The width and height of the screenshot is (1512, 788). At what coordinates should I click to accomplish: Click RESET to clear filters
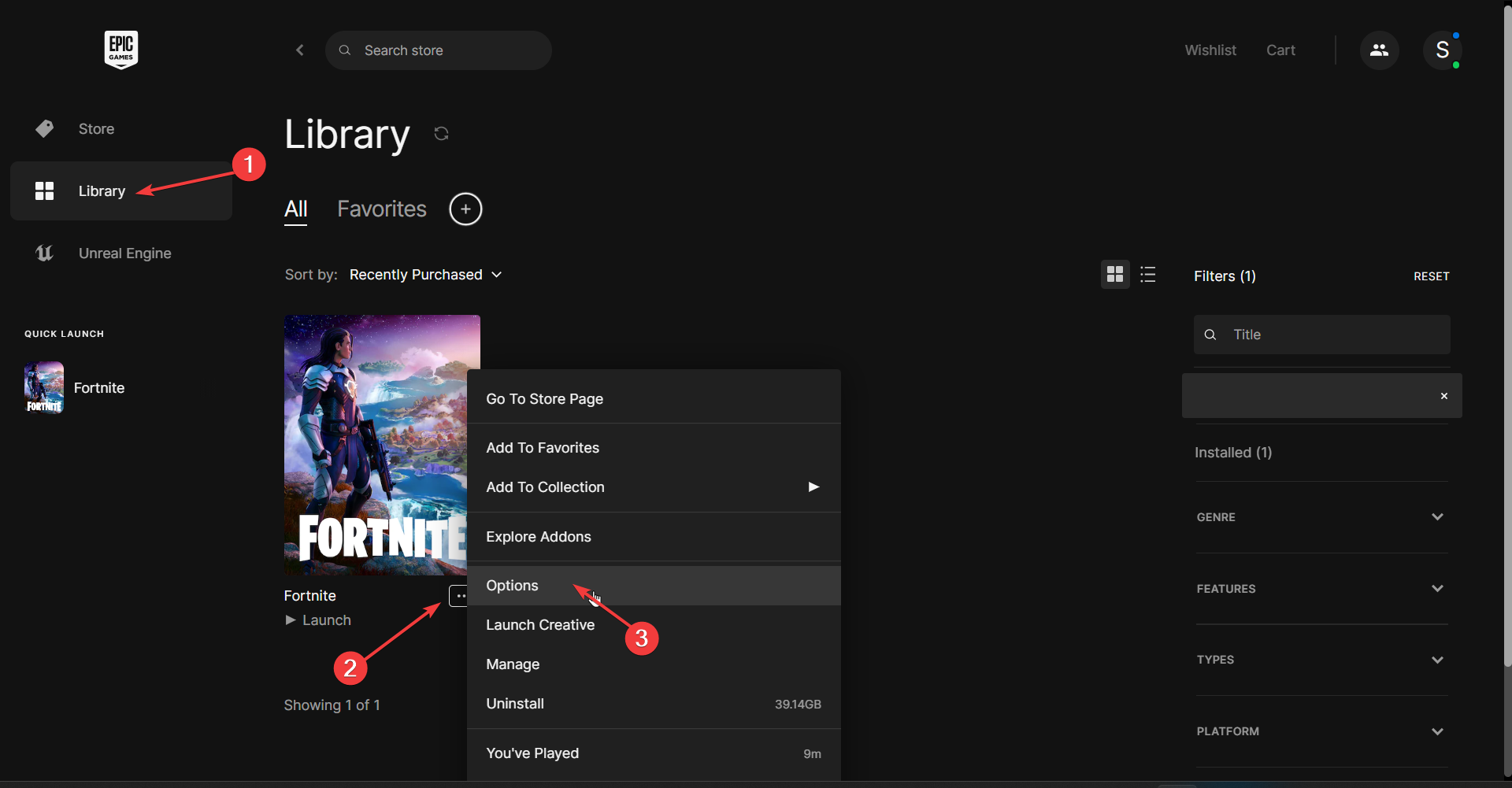click(x=1431, y=276)
